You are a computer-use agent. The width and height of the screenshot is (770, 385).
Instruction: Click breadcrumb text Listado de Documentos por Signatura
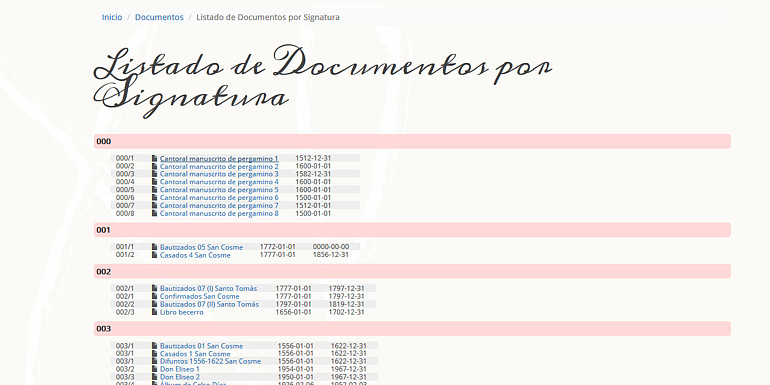[268, 17]
